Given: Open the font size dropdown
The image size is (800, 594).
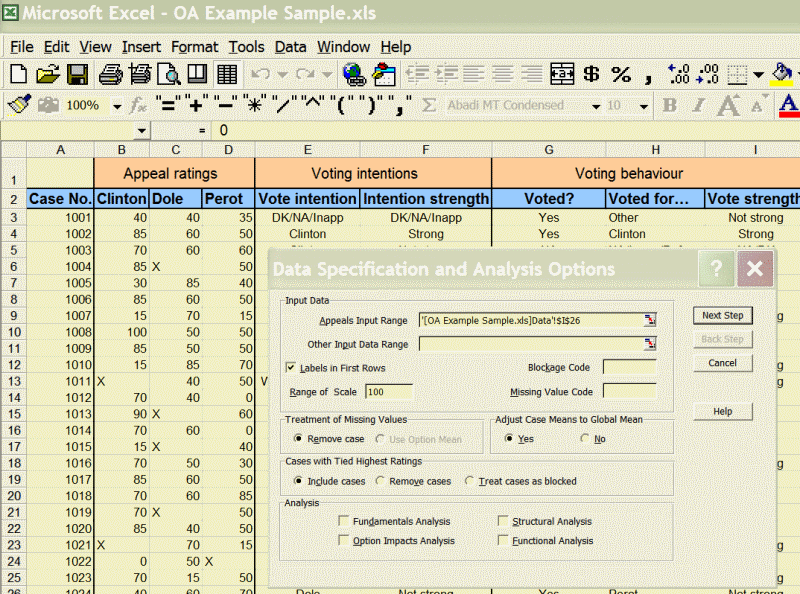Looking at the screenshot, I should [644, 106].
